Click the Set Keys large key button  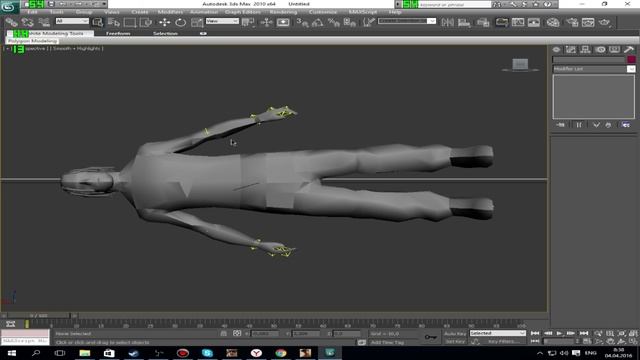(x=431, y=337)
